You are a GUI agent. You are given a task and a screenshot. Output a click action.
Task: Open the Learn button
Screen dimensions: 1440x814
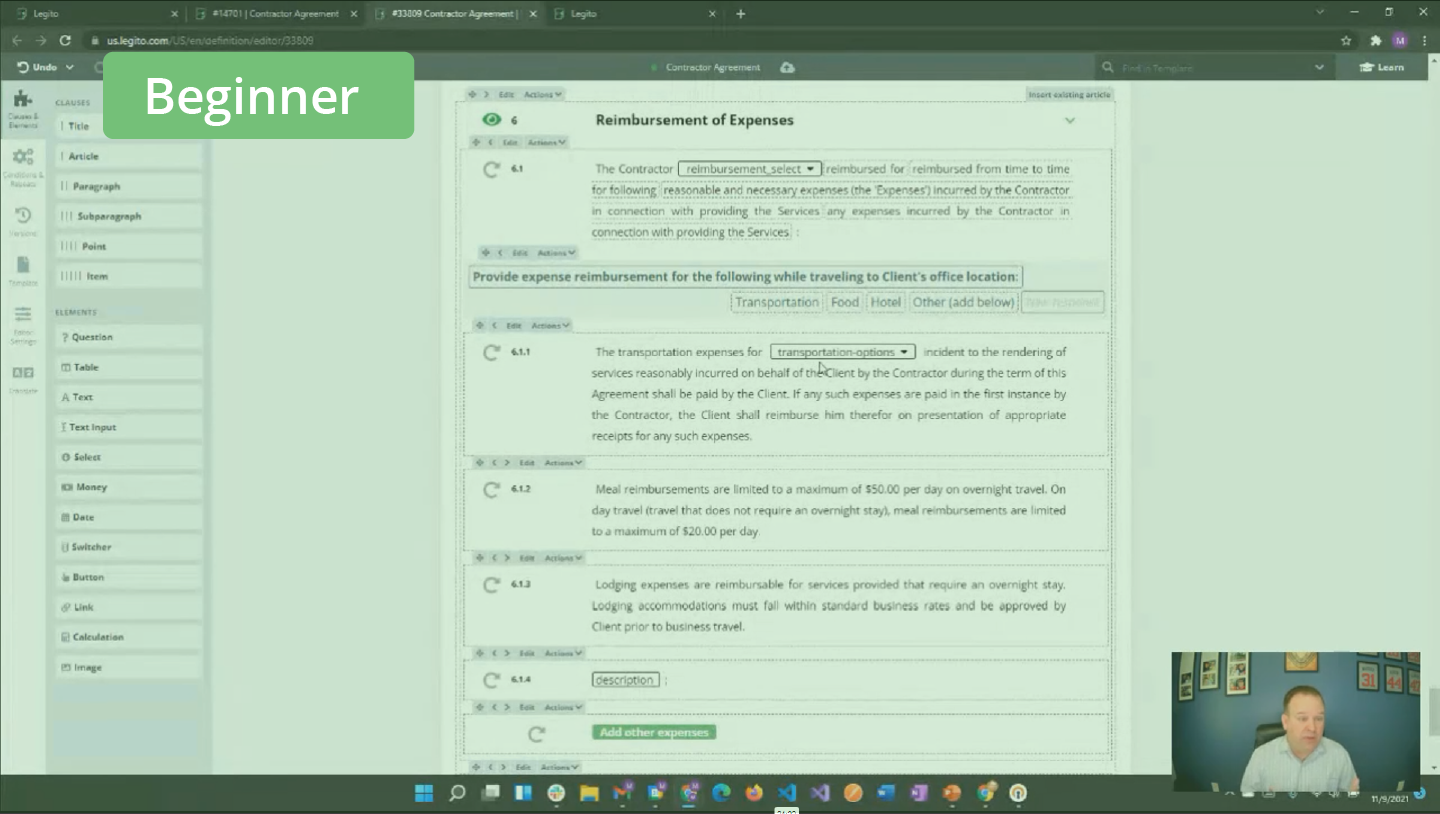[1382, 67]
